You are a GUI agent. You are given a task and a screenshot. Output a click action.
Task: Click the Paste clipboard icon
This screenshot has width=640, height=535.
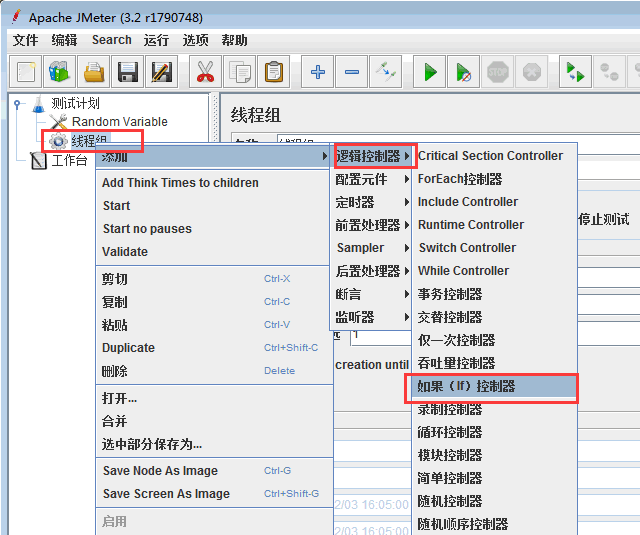coord(274,72)
